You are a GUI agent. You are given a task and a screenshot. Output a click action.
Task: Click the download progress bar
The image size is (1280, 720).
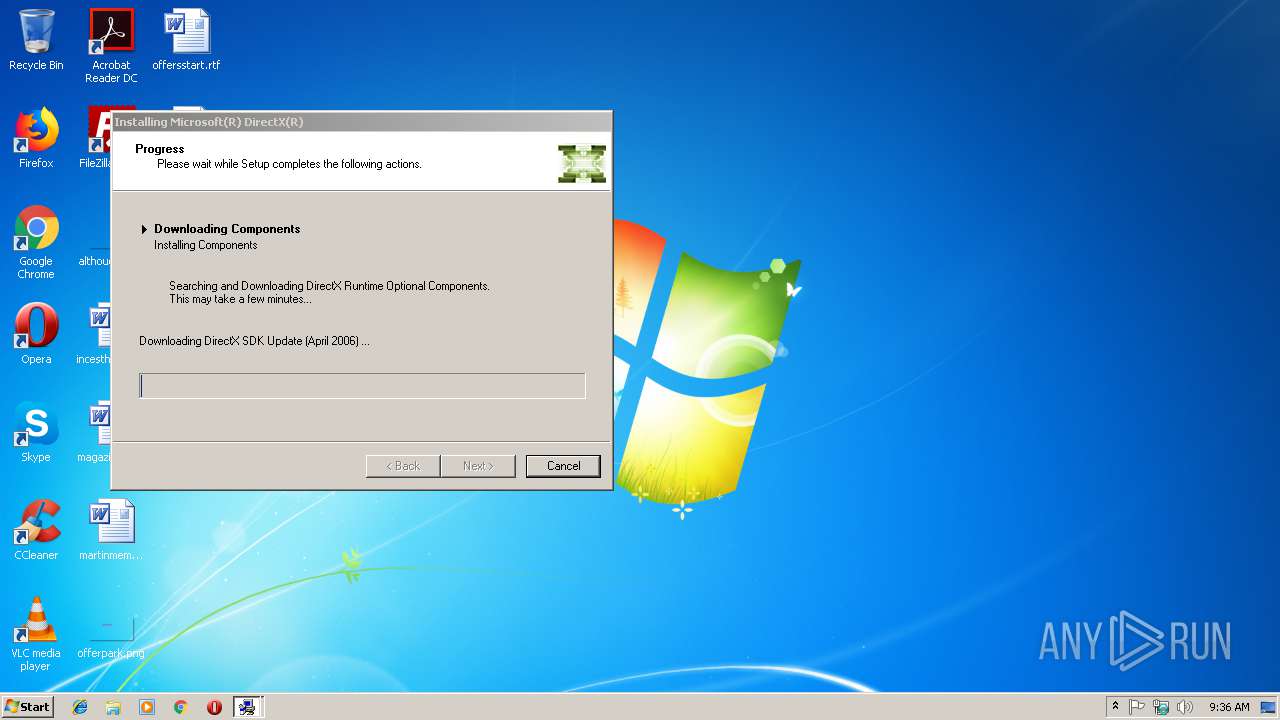tap(362, 386)
